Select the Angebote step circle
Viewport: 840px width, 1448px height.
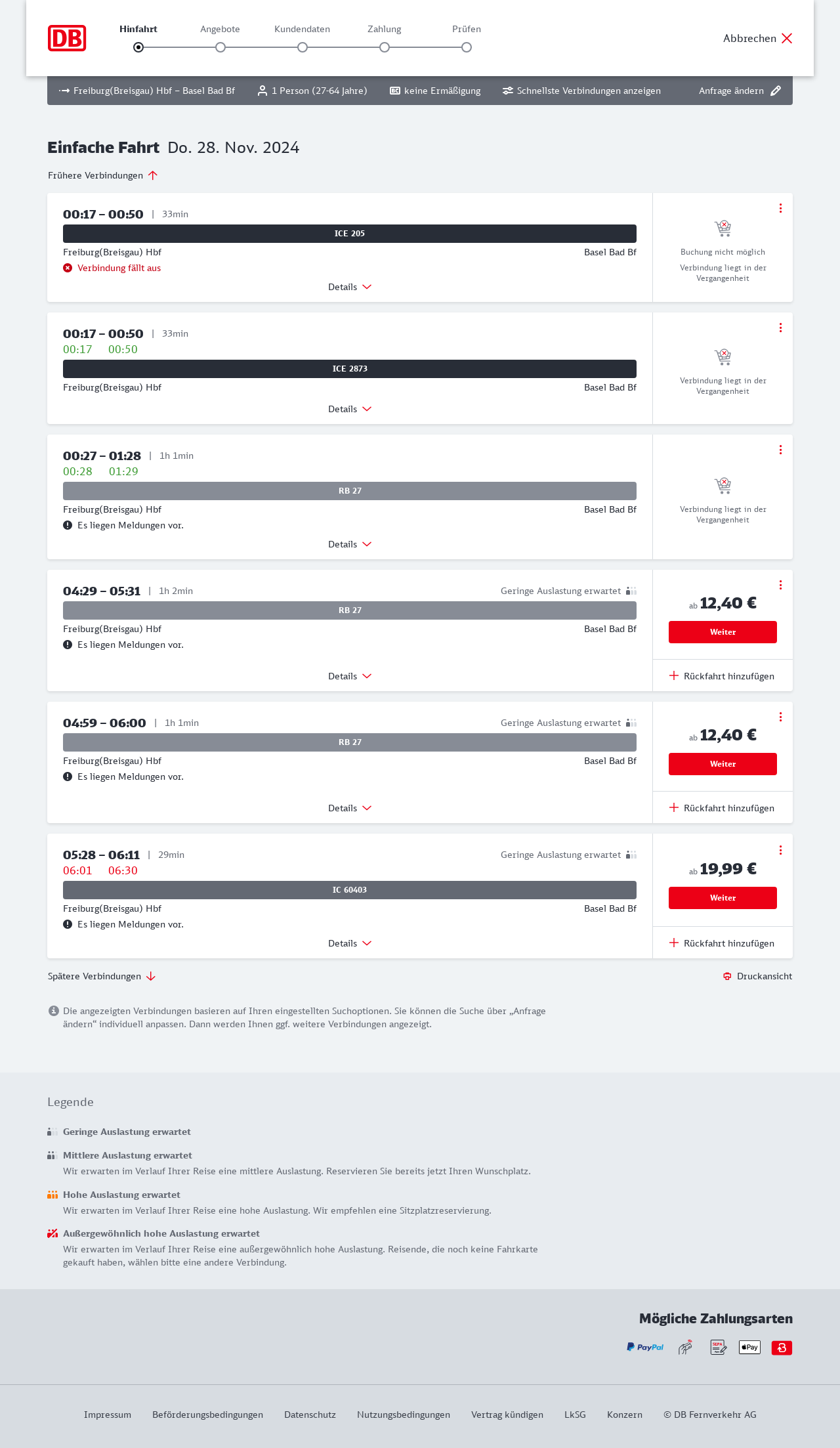[x=220, y=47]
